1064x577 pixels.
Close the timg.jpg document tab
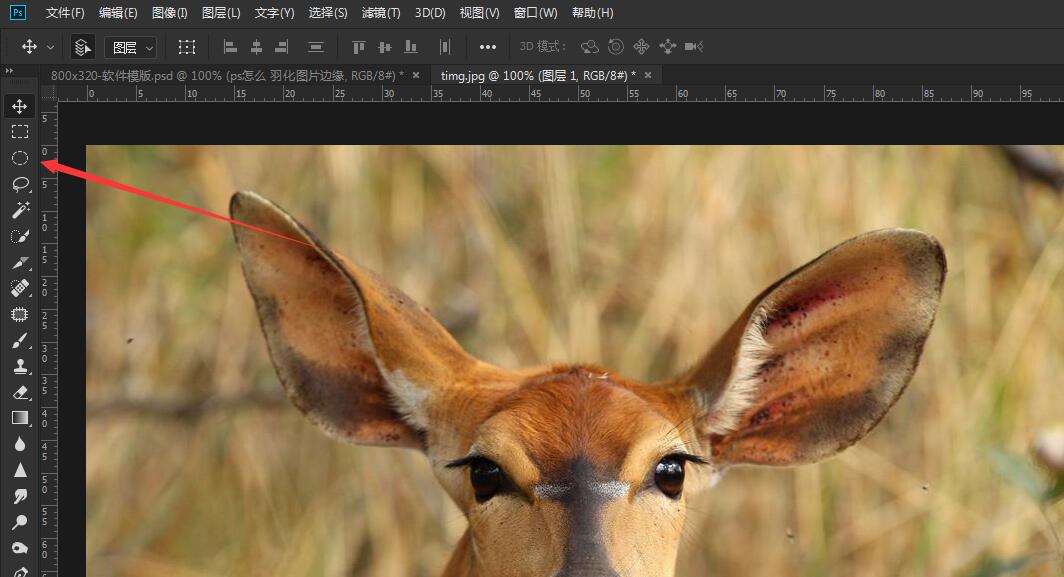648,75
